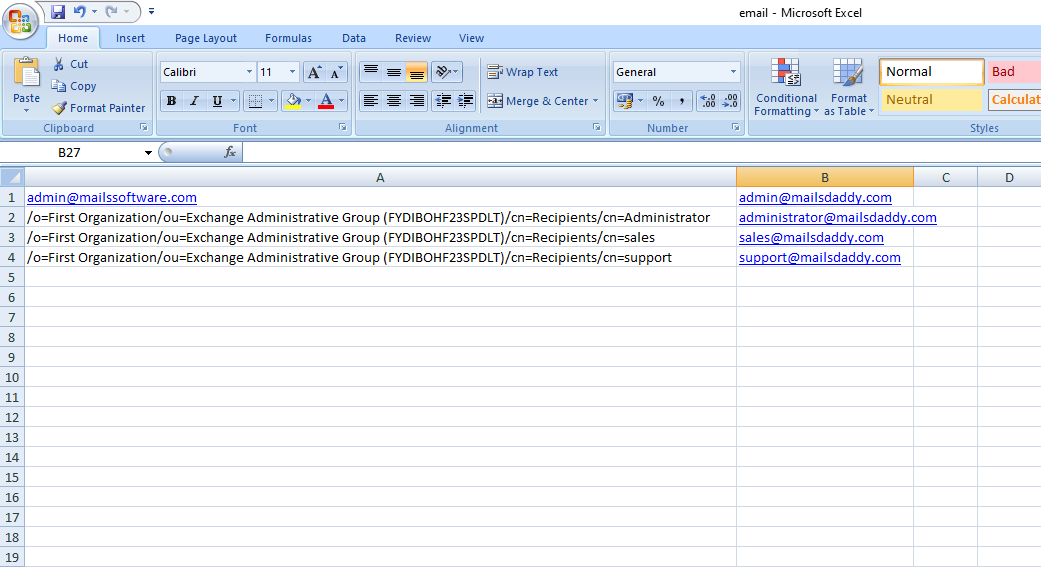Open text orientation options
The height and width of the screenshot is (567, 1041).
click(x=447, y=72)
